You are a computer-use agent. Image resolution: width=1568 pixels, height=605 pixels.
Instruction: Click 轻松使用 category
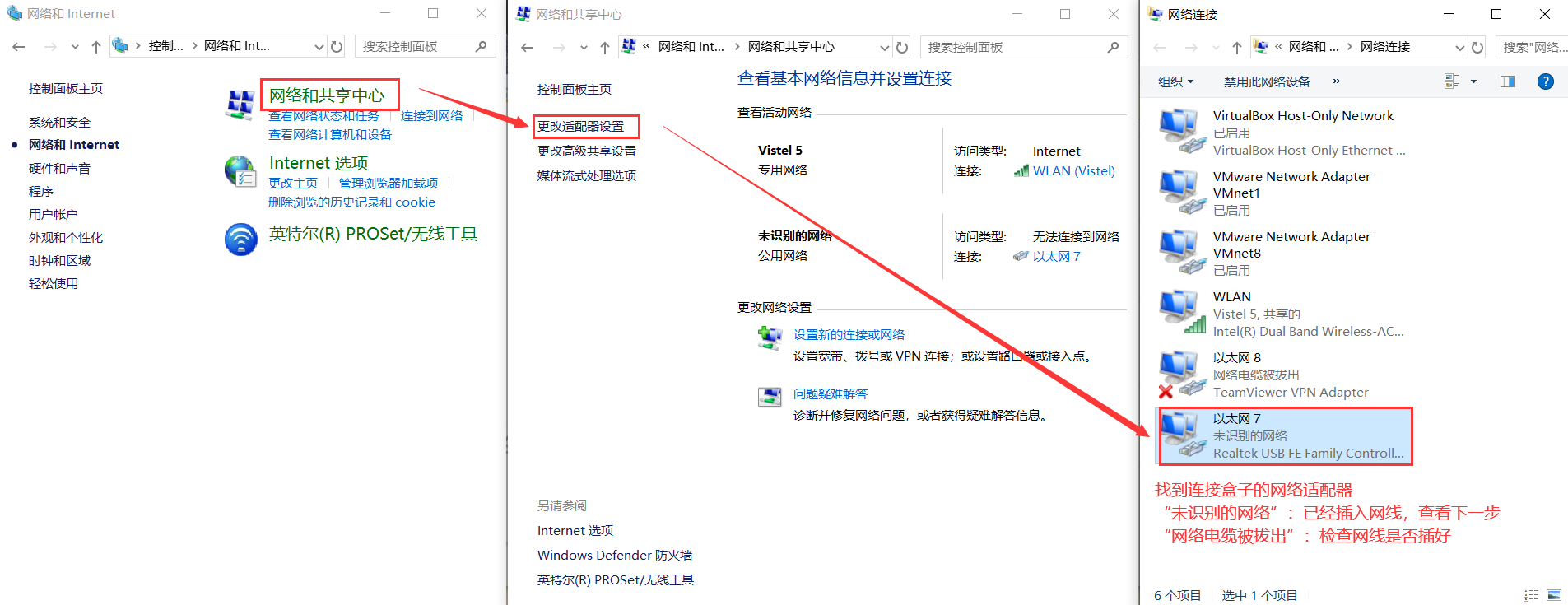pyautogui.click(x=54, y=283)
